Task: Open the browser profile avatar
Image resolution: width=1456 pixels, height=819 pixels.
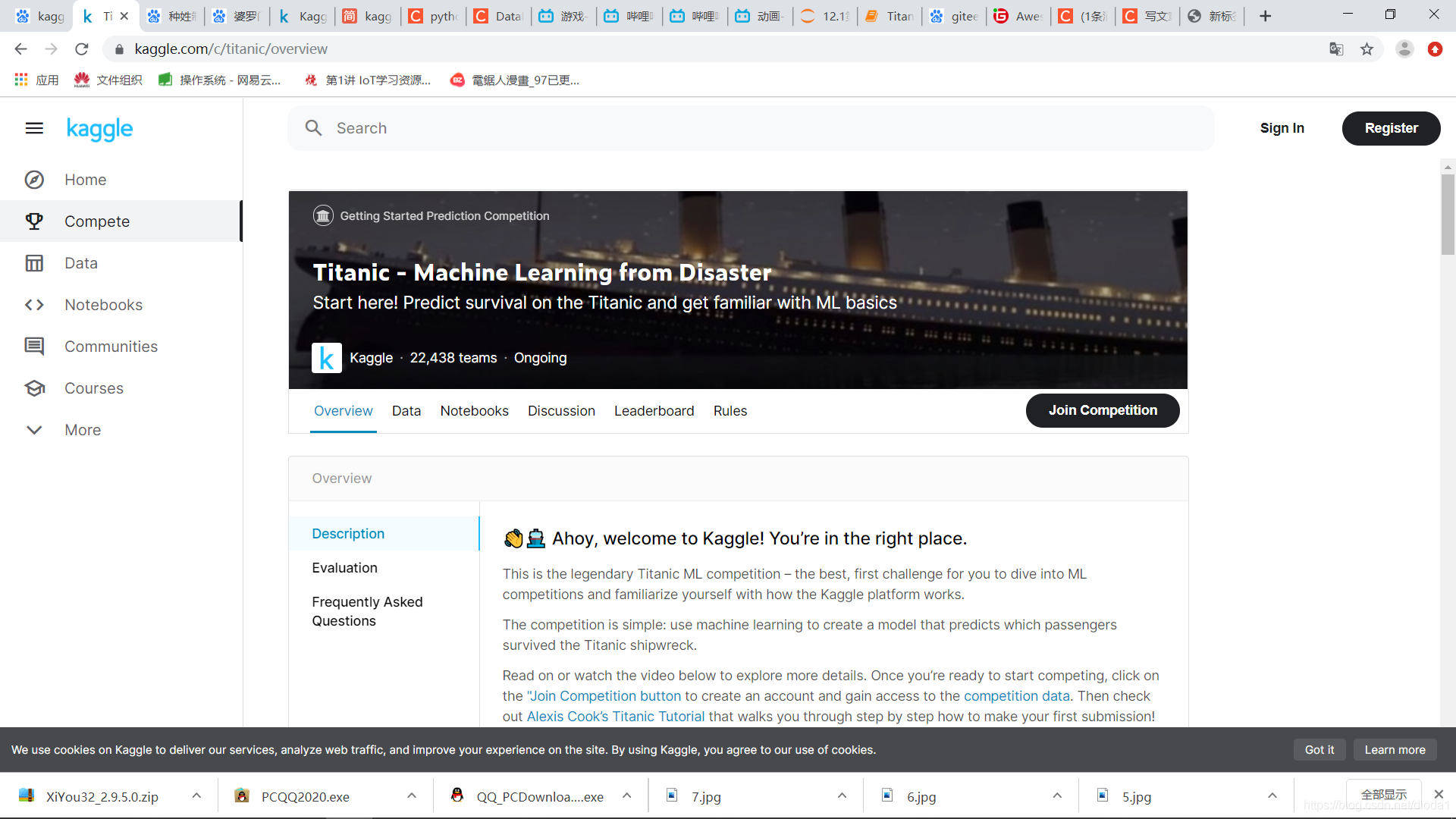Action: click(1404, 49)
